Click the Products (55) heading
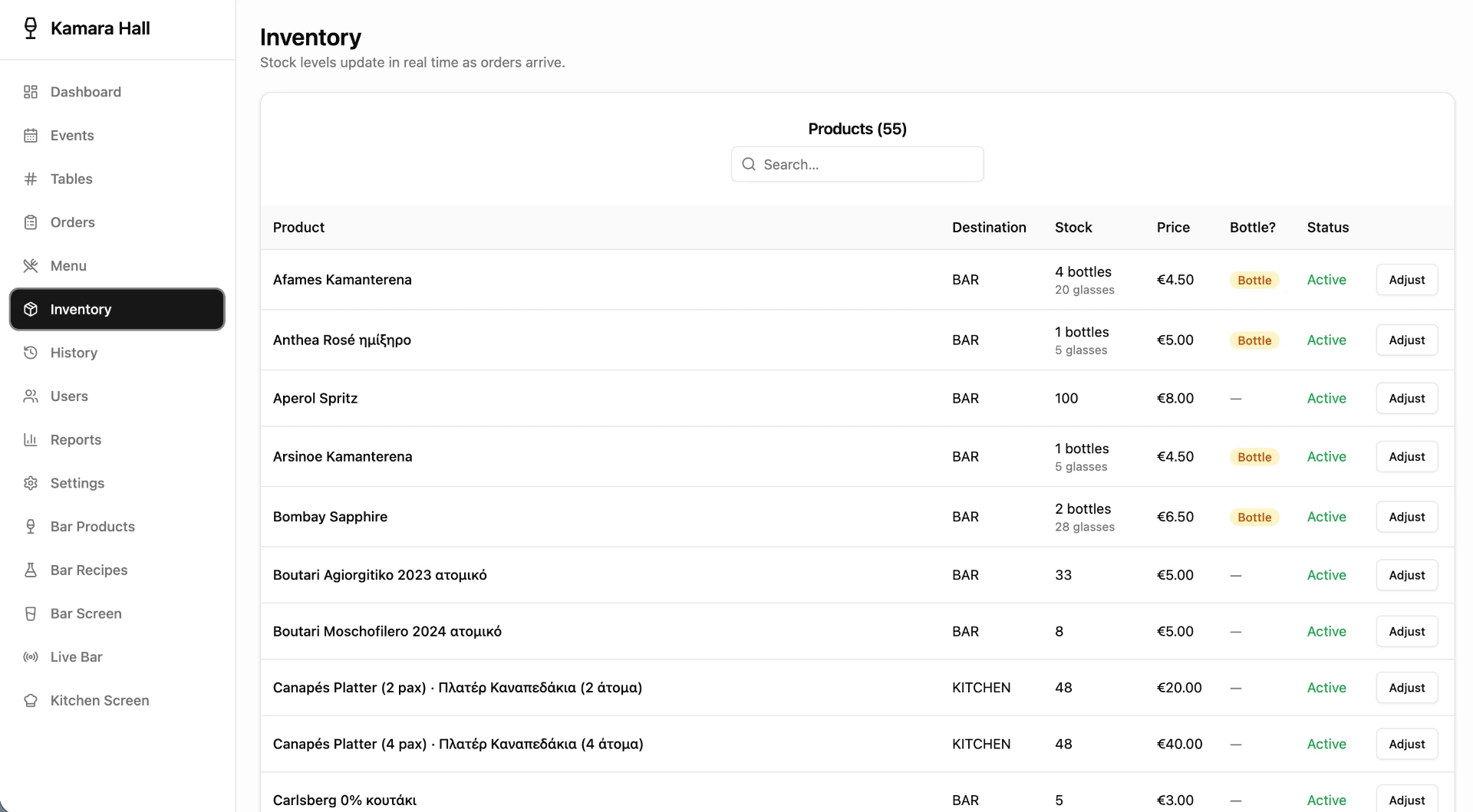Image resolution: width=1473 pixels, height=812 pixels. [857, 129]
